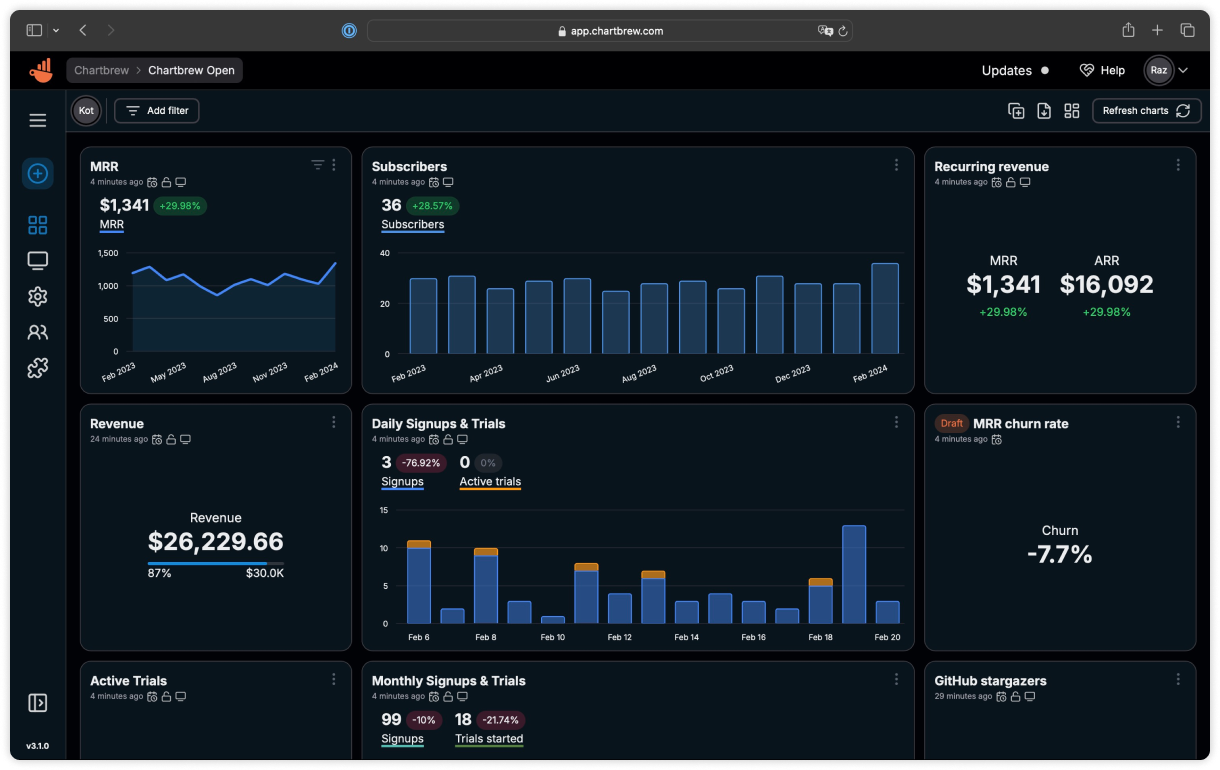Click the Add filter button

coord(157,111)
